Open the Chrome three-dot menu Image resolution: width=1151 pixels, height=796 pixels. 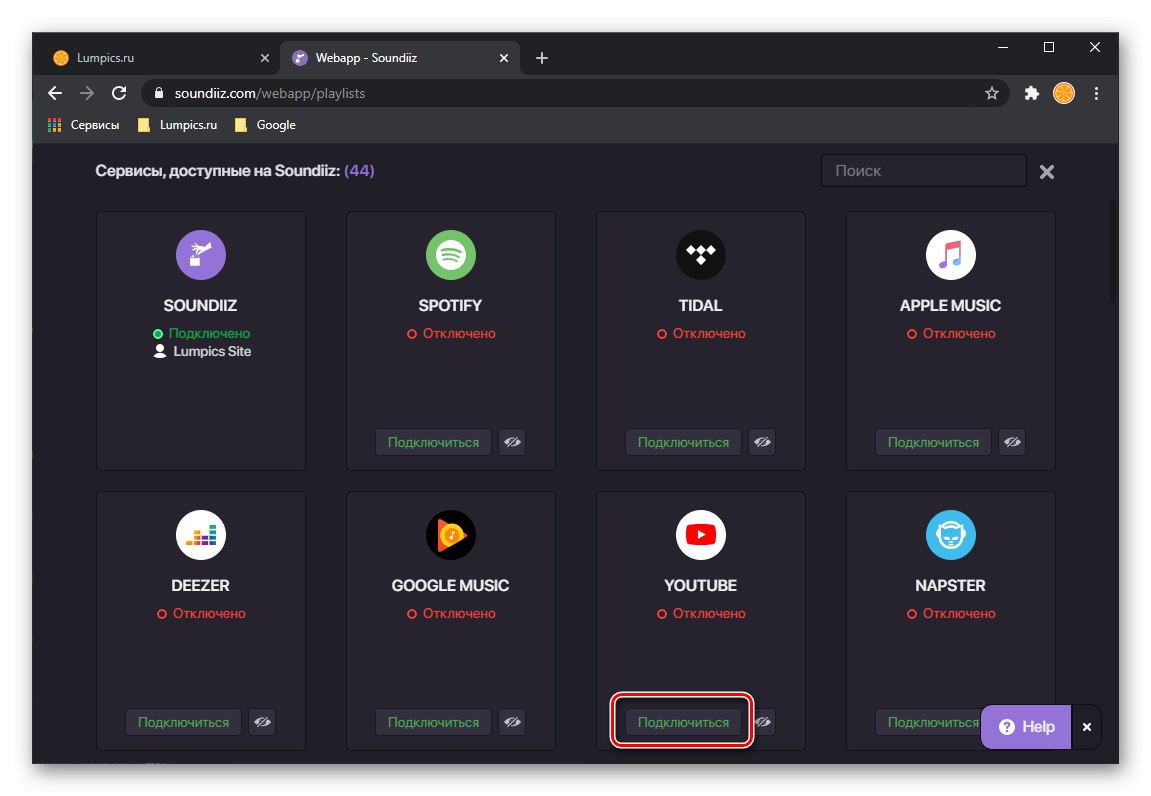point(1096,93)
